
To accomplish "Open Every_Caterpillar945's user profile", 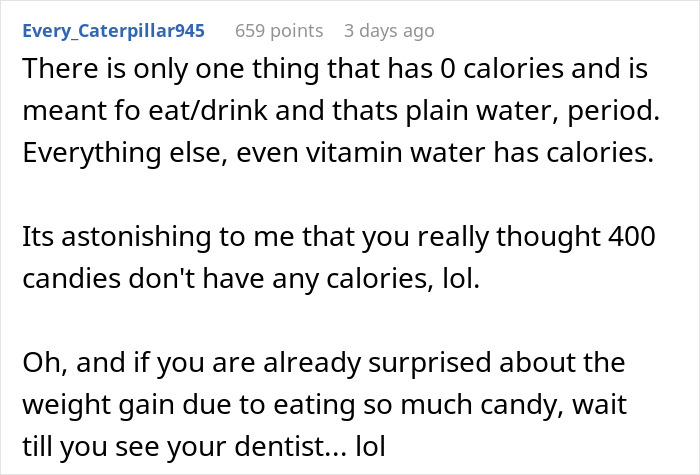I will click(113, 31).
